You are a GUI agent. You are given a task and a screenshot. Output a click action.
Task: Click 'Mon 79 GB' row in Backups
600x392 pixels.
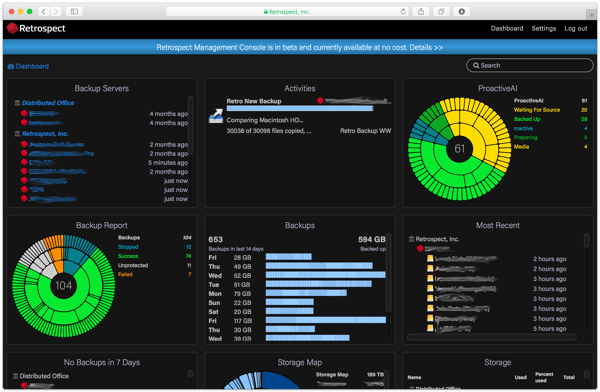277,293
